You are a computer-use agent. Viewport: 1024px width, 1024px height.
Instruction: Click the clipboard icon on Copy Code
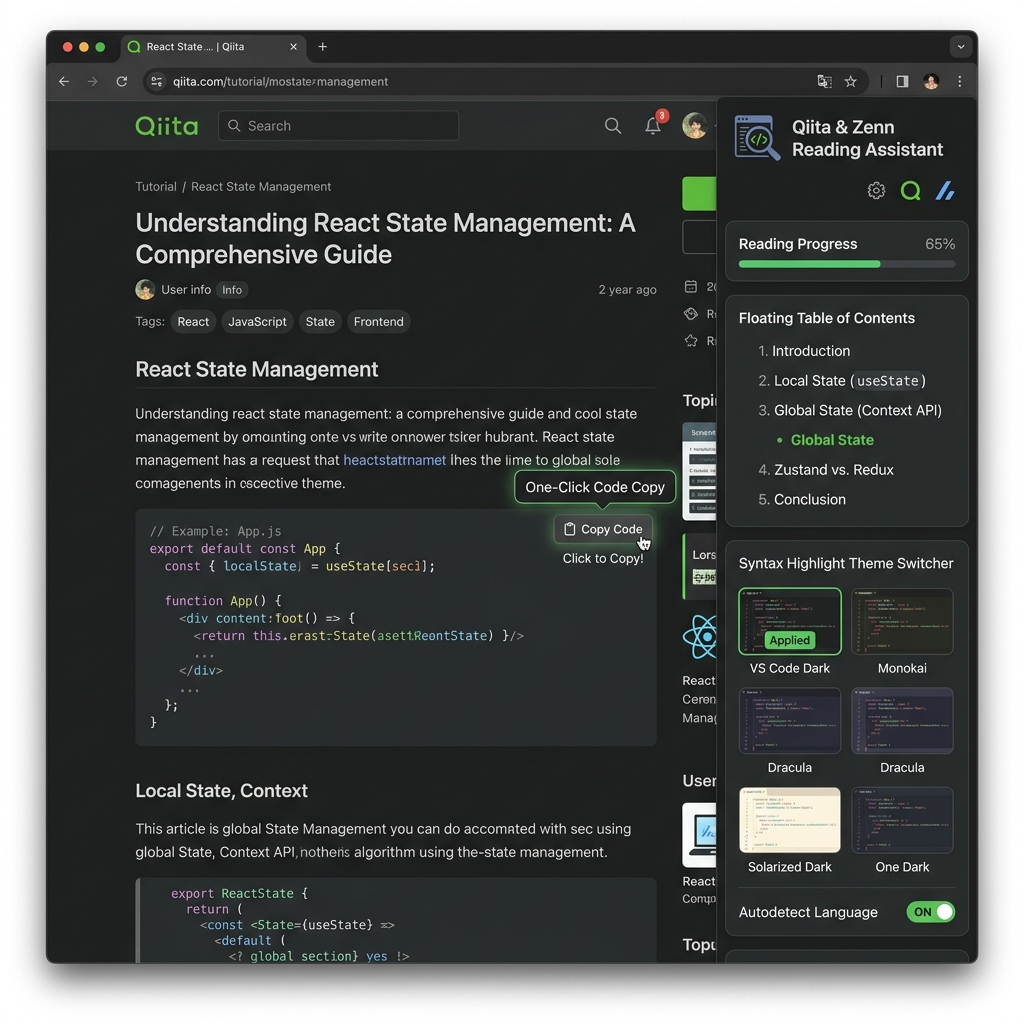click(x=569, y=530)
